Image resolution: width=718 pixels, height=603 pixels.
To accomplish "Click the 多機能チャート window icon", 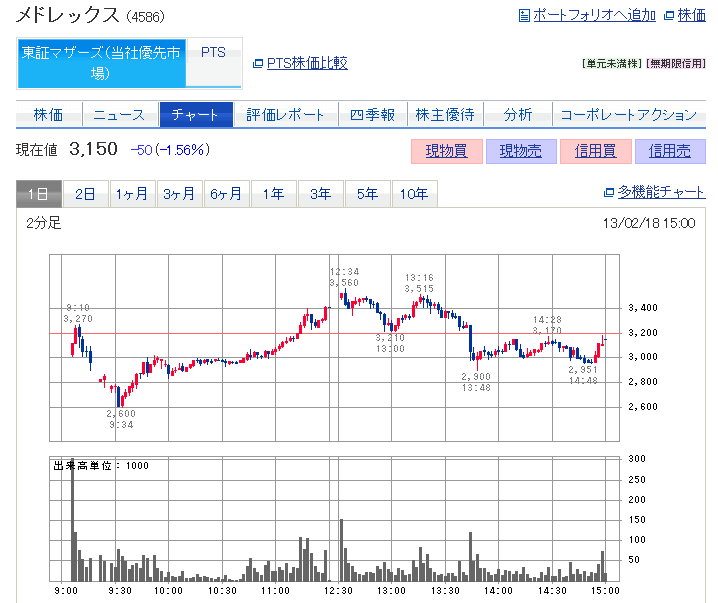I will [x=609, y=193].
